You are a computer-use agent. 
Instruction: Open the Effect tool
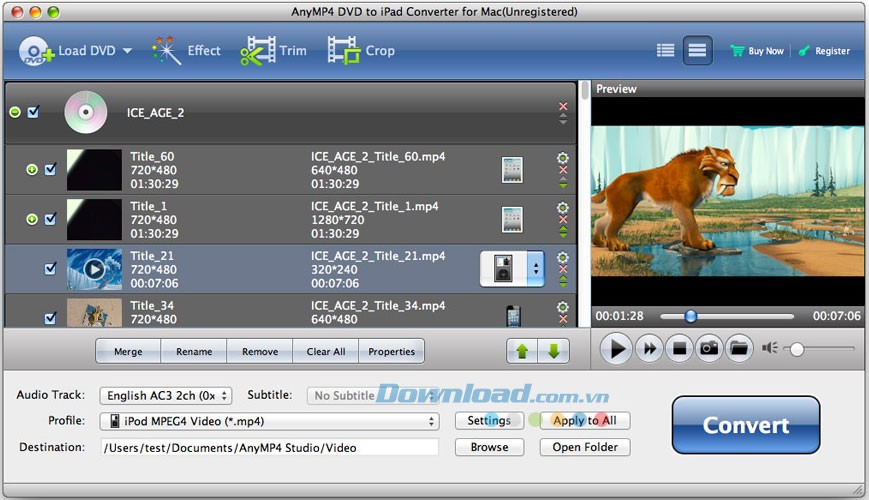pyautogui.click(x=186, y=51)
